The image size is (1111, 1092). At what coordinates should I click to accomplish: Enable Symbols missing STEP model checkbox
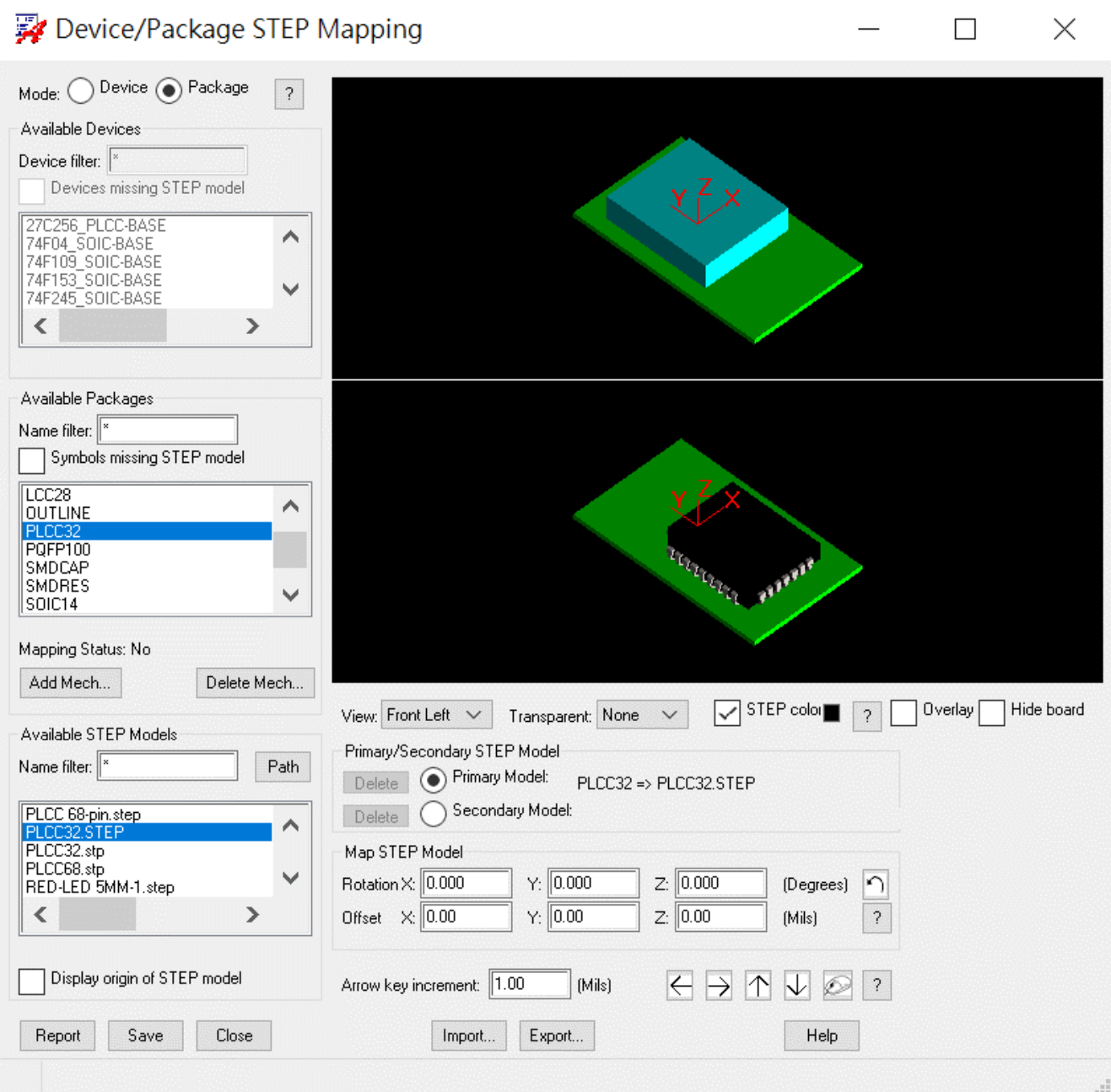click(x=32, y=460)
